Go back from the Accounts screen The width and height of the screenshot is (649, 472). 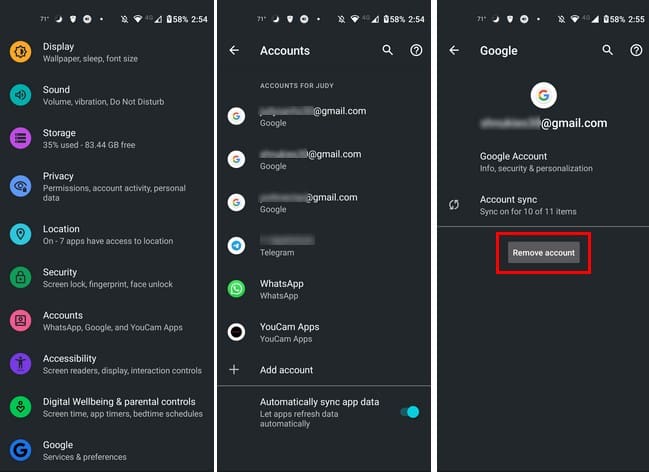pos(234,51)
